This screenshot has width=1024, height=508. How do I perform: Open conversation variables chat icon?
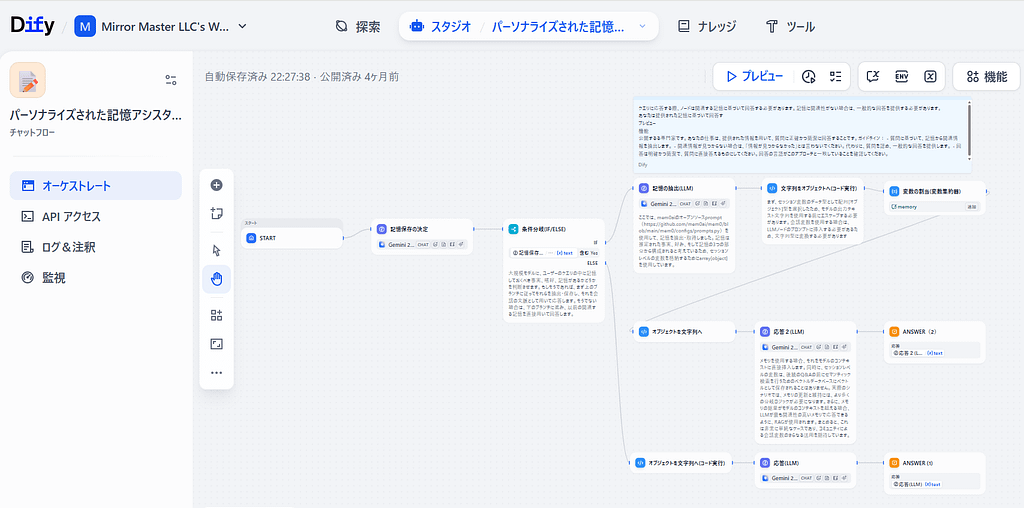[x=873, y=76]
